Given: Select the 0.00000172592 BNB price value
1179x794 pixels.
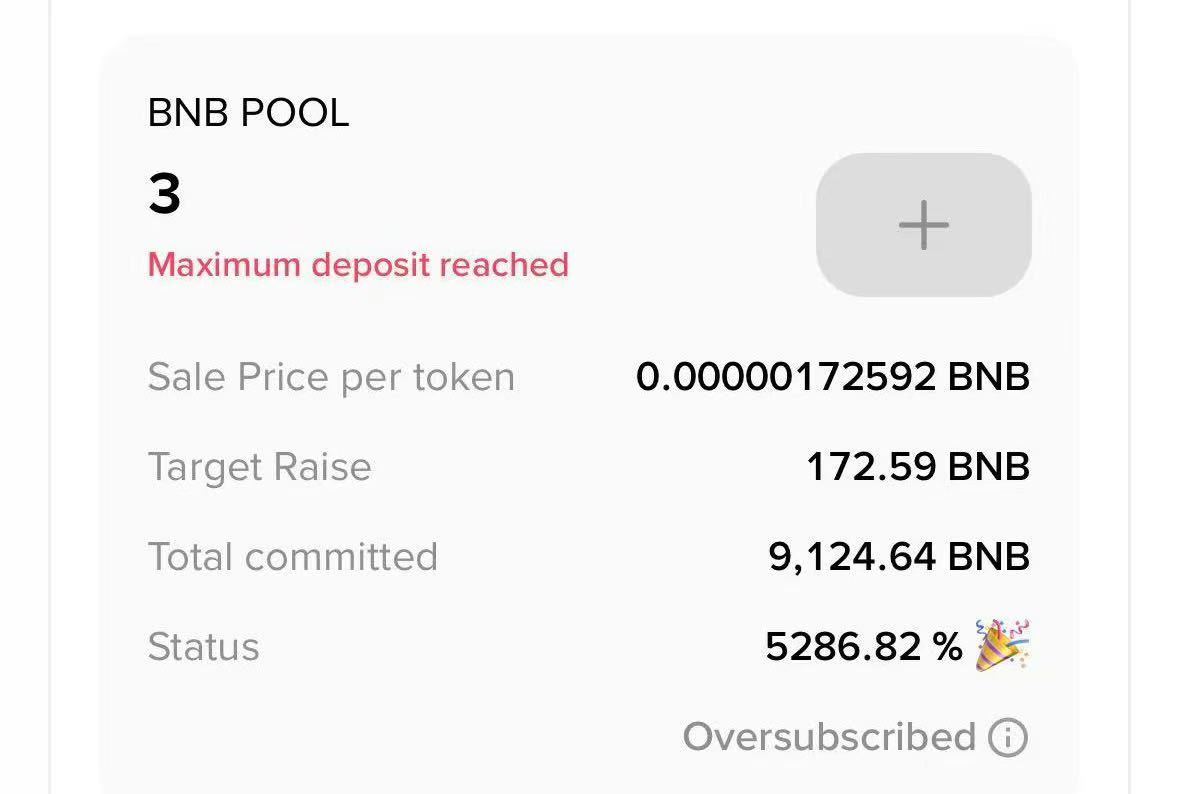Looking at the screenshot, I should click(x=832, y=376).
